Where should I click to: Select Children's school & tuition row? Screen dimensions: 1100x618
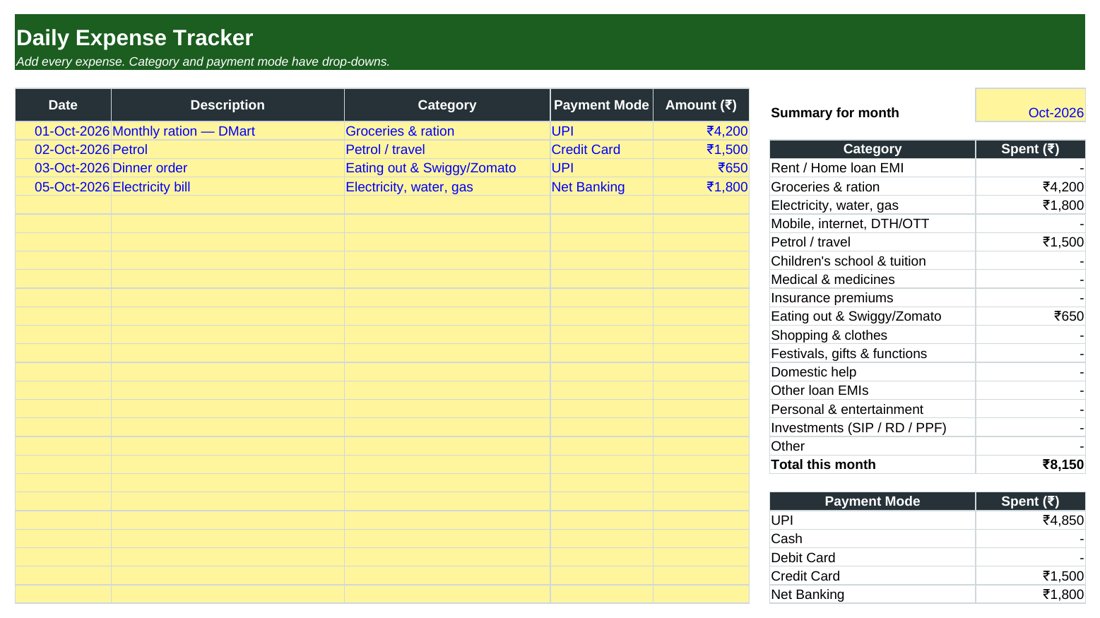(927, 261)
